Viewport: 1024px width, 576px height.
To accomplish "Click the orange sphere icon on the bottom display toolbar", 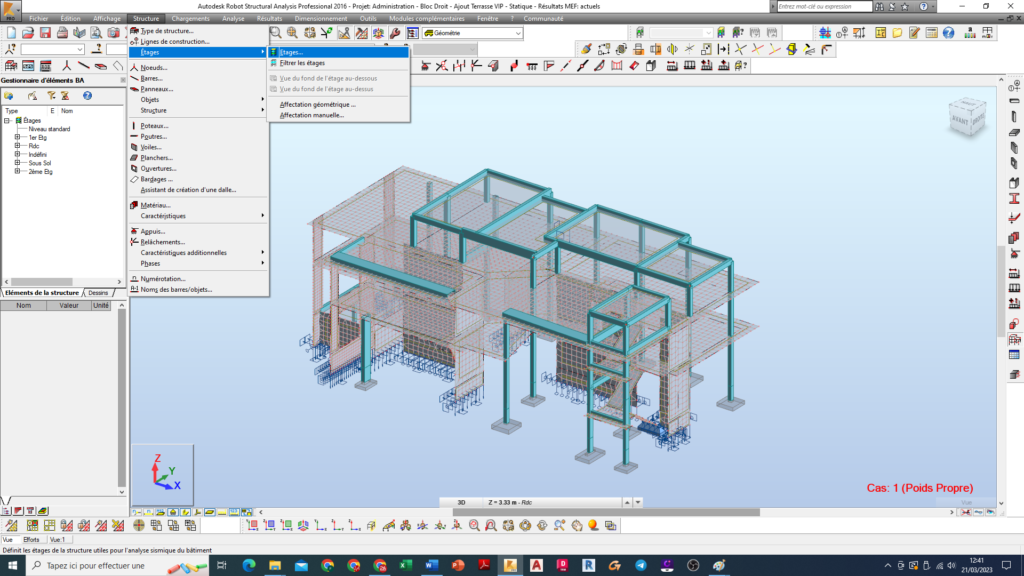I will pyautogui.click(x=592, y=525).
